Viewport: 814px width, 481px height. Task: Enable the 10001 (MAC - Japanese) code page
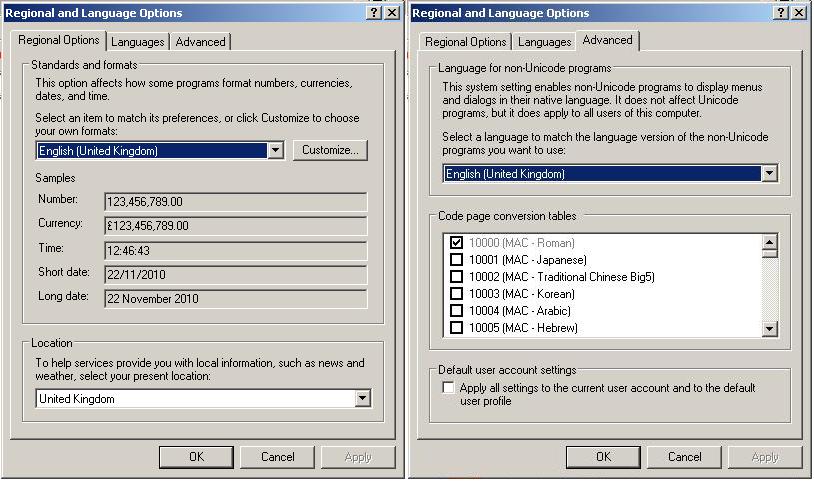[456, 260]
